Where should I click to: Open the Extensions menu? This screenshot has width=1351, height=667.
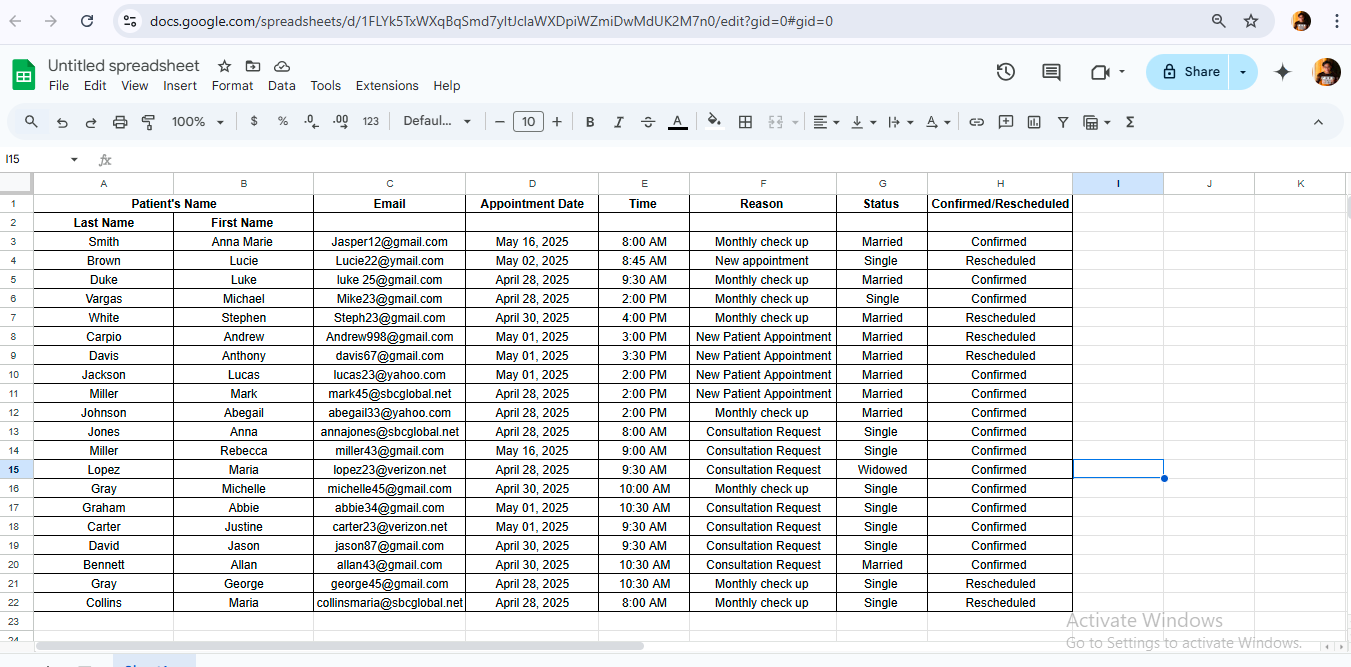coord(387,86)
